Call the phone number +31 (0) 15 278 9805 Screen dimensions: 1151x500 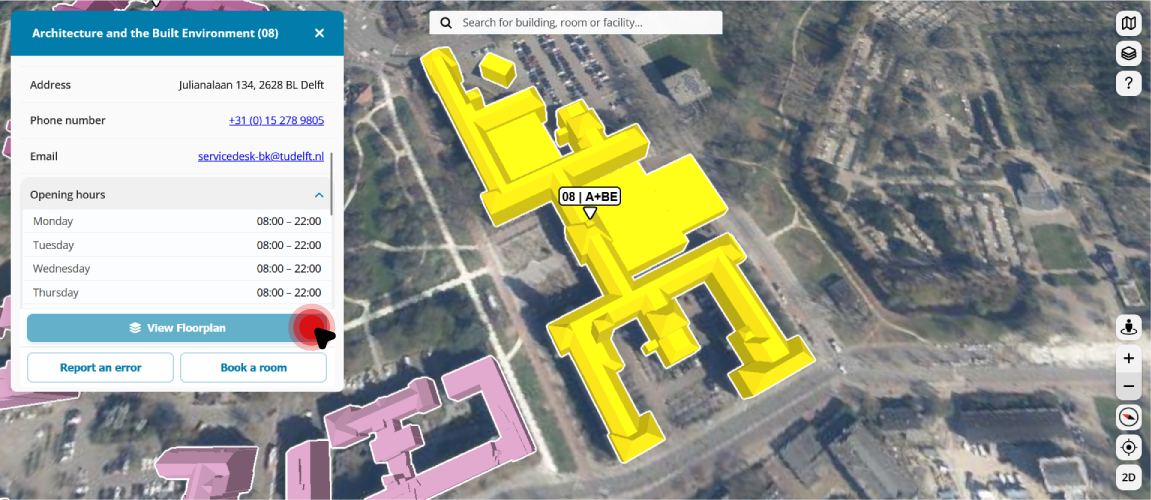(276, 120)
